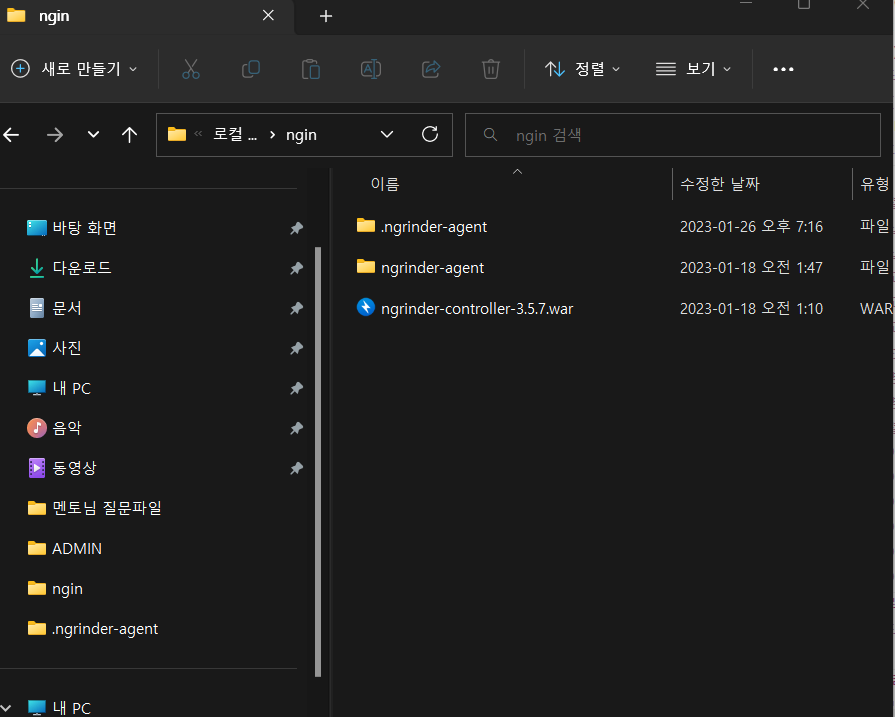The width and height of the screenshot is (895, 717).
Task: Sort by 이름 column header
Action: tap(385, 184)
